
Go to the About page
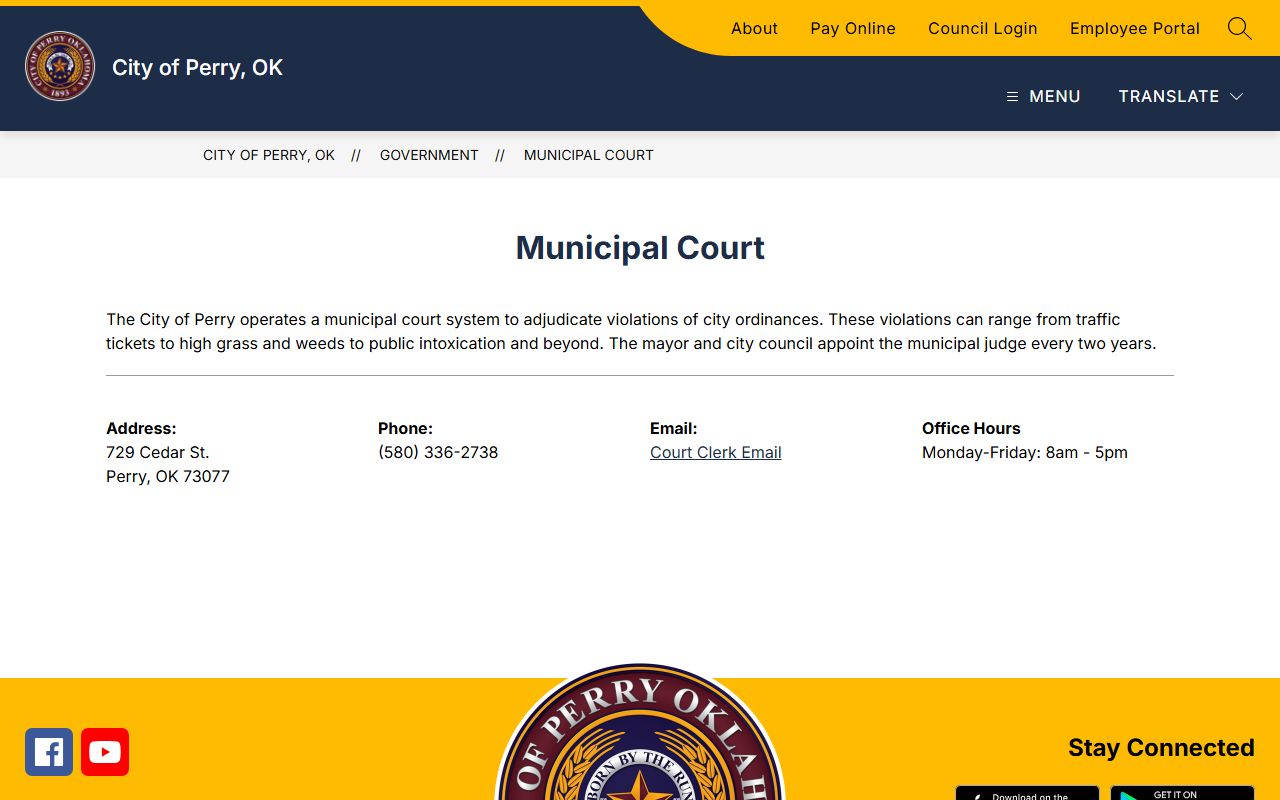point(754,28)
